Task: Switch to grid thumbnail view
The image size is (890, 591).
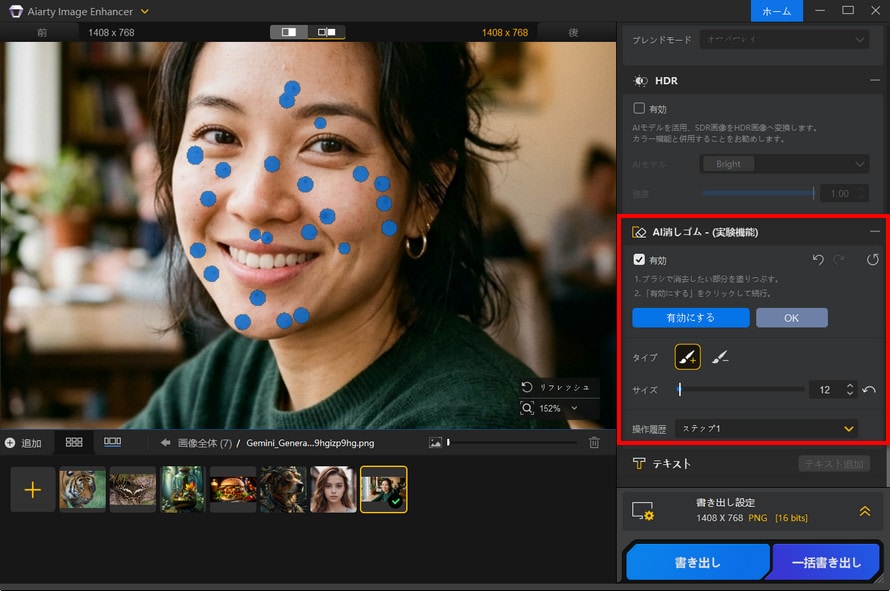Action: (x=73, y=442)
